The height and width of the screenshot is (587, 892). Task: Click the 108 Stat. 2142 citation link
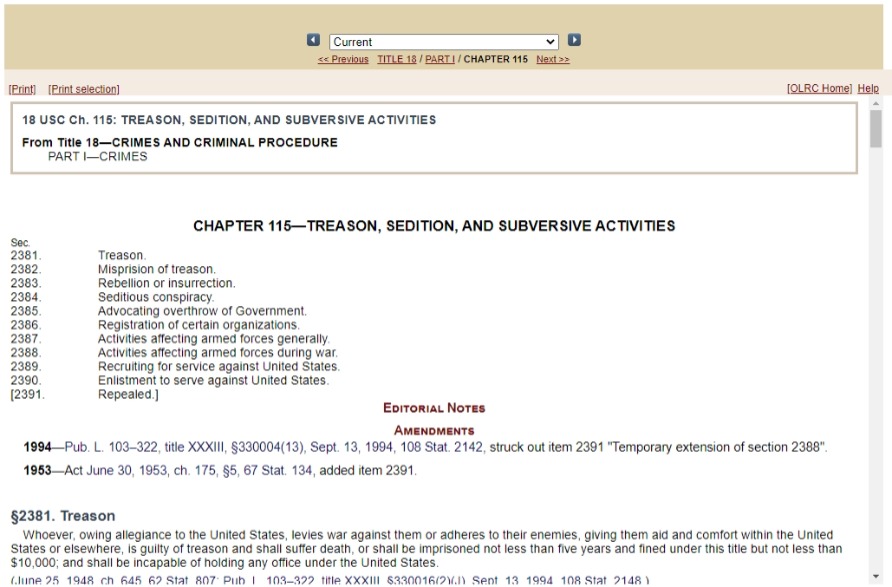pyautogui.click(x=441, y=447)
